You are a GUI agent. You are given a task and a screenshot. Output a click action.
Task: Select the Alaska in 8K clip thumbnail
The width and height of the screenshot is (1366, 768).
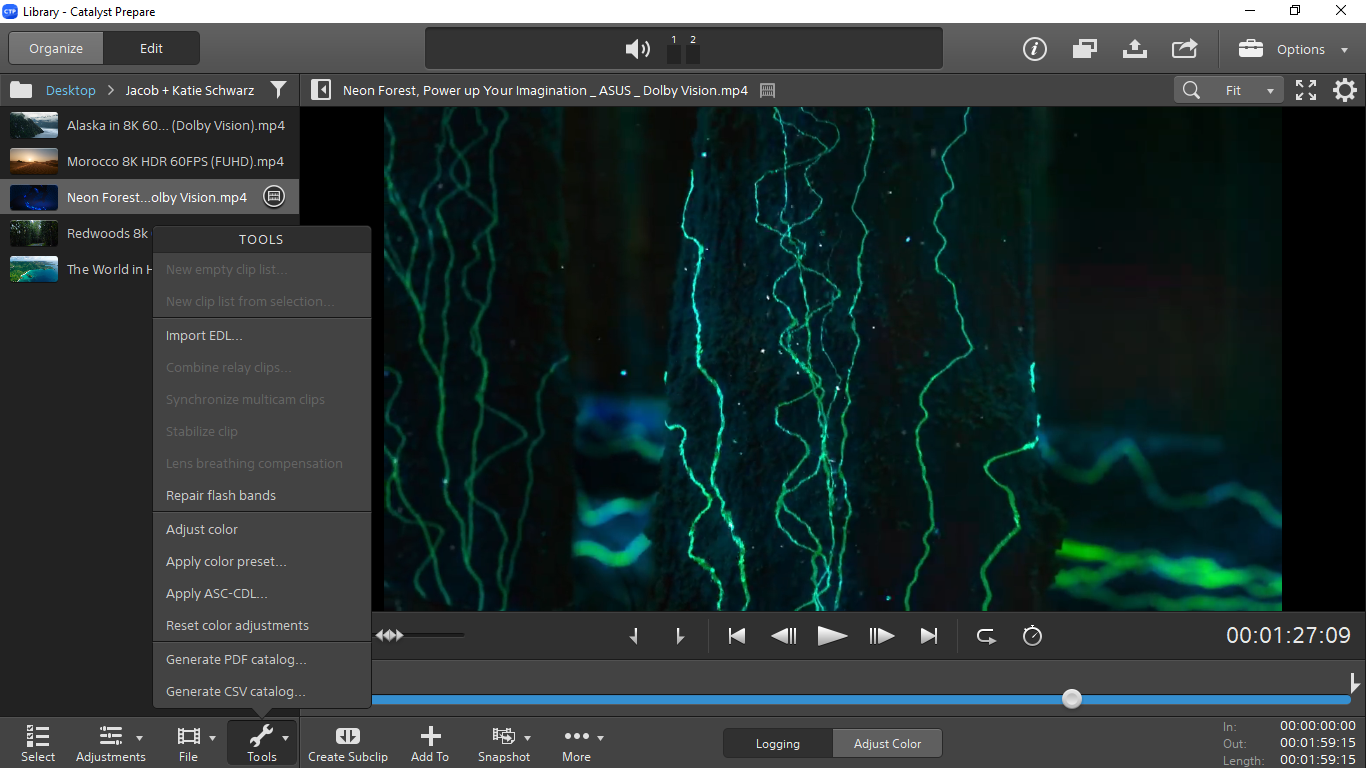click(34, 126)
